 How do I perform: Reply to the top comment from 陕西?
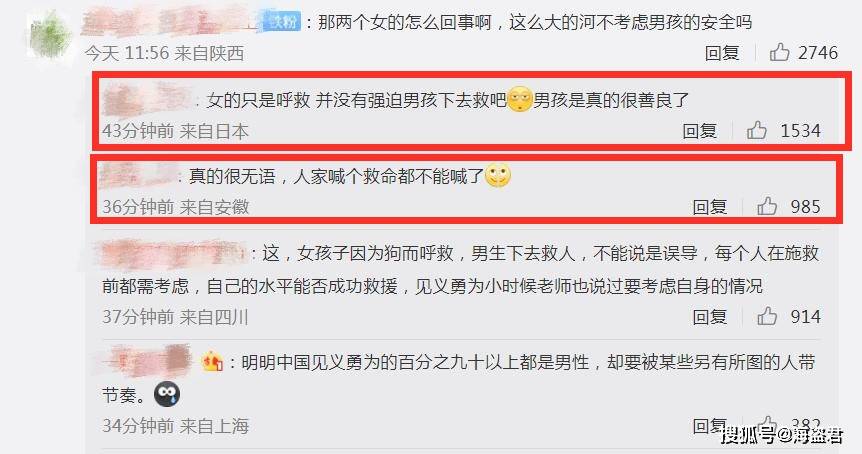pos(722,53)
